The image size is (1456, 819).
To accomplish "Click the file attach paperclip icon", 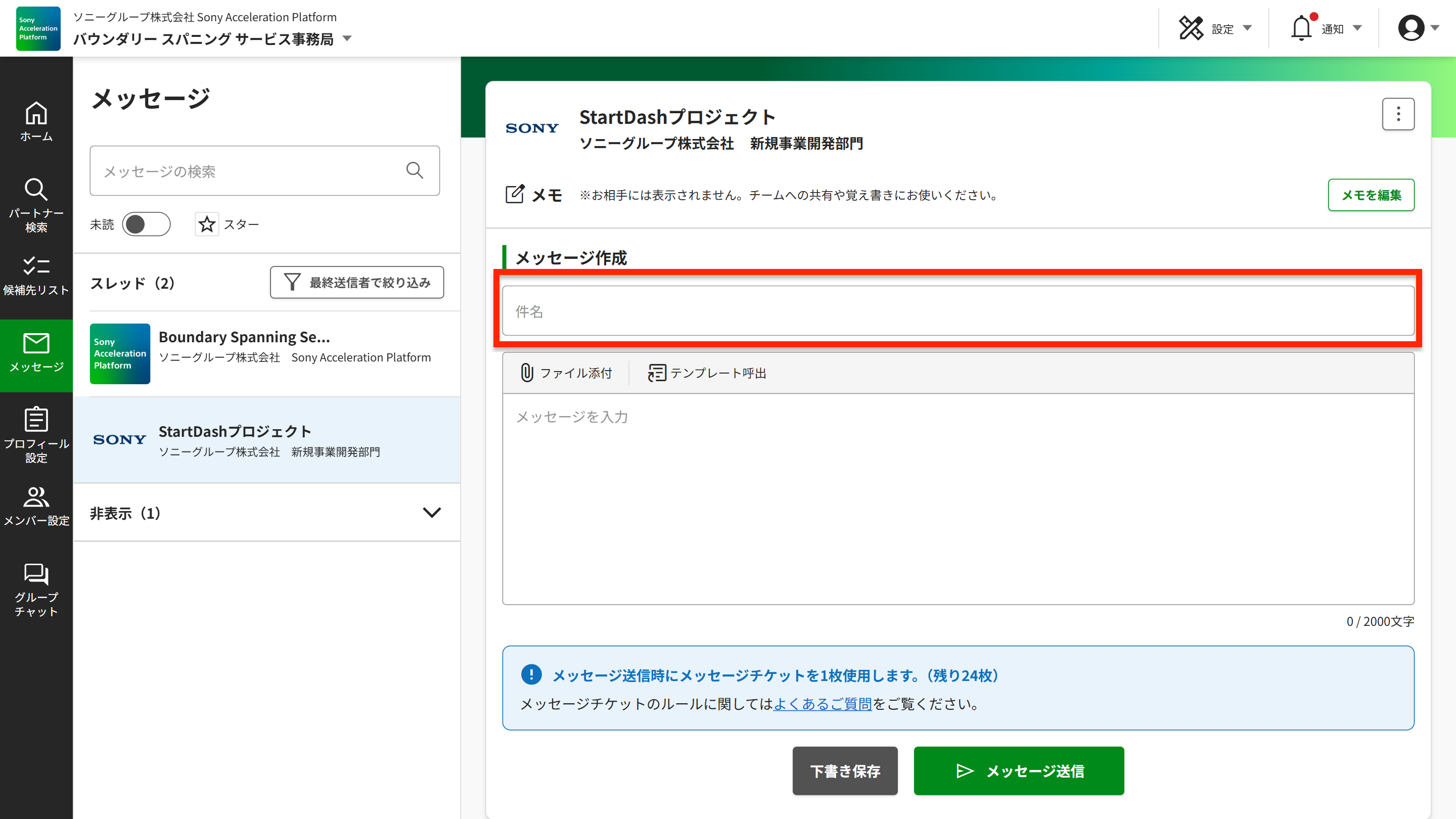I will coord(527,373).
